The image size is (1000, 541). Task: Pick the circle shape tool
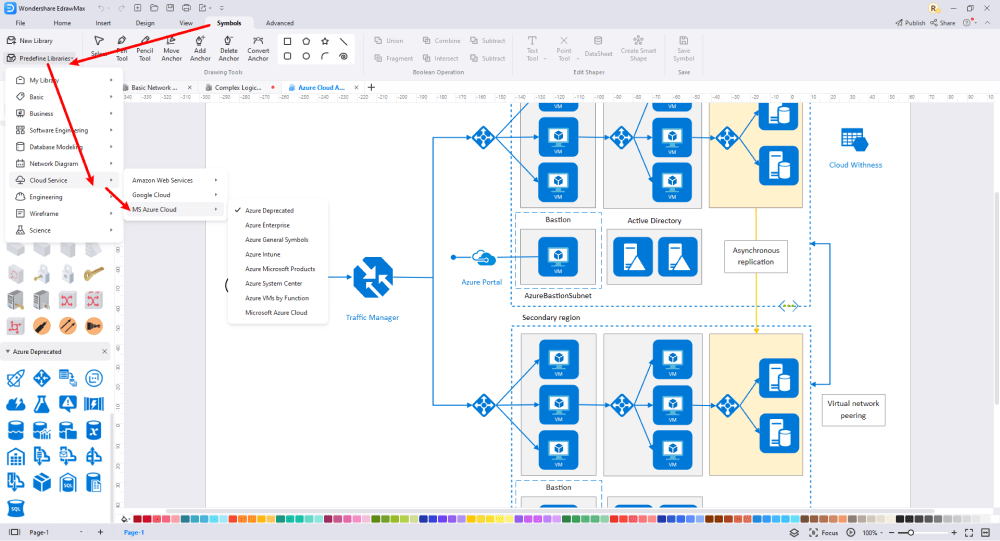point(306,56)
